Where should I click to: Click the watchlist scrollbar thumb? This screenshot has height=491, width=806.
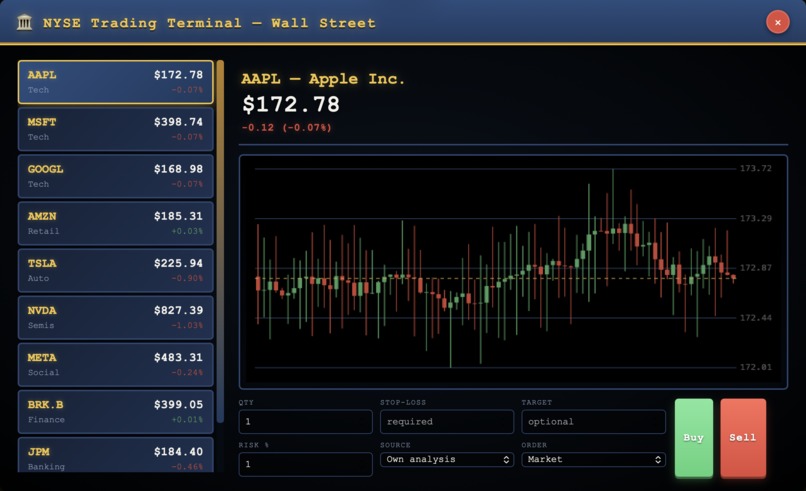220,241
